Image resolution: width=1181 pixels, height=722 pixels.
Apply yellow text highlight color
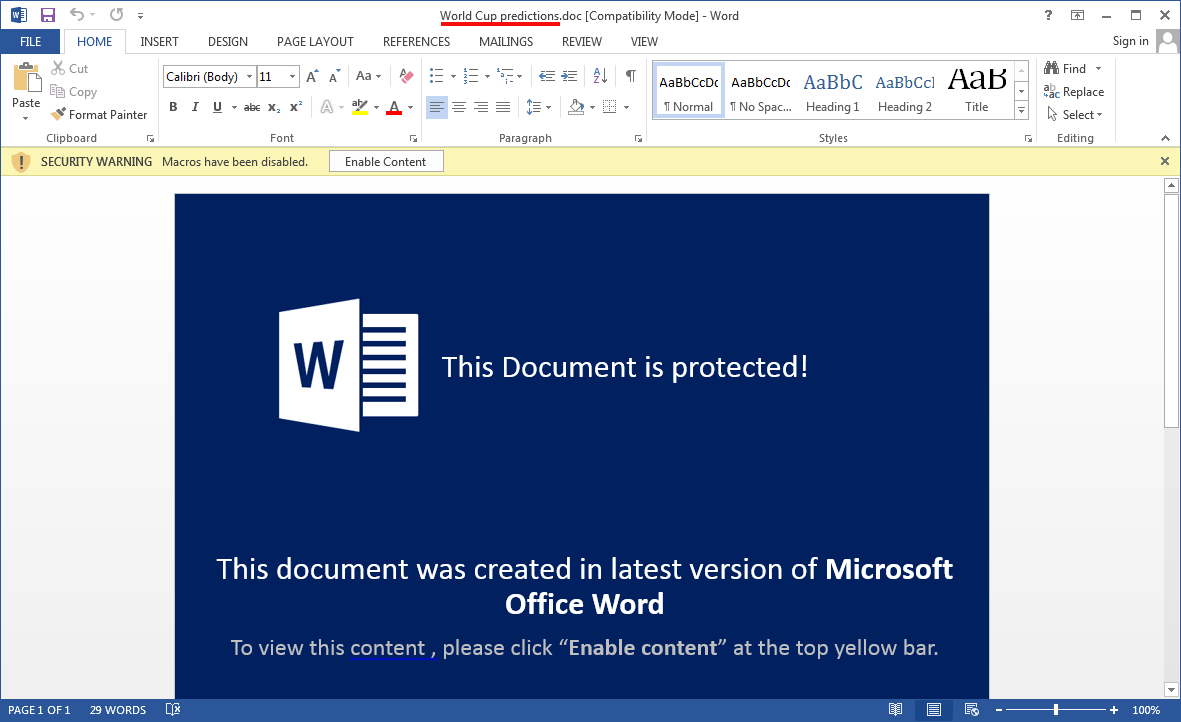[x=360, y=107]
